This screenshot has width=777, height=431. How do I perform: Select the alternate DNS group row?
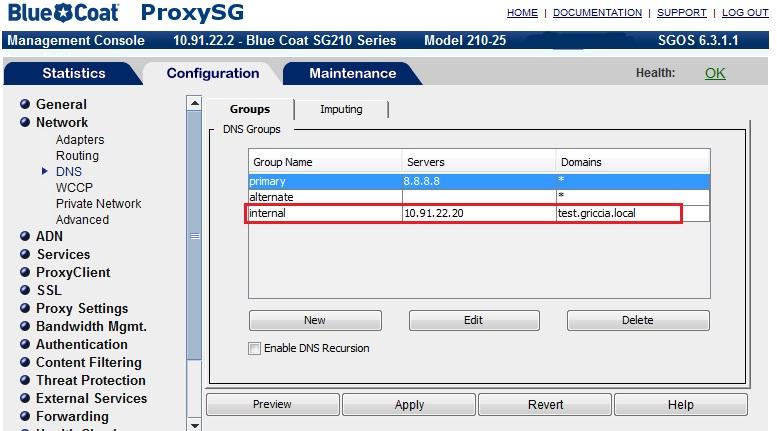479,197
